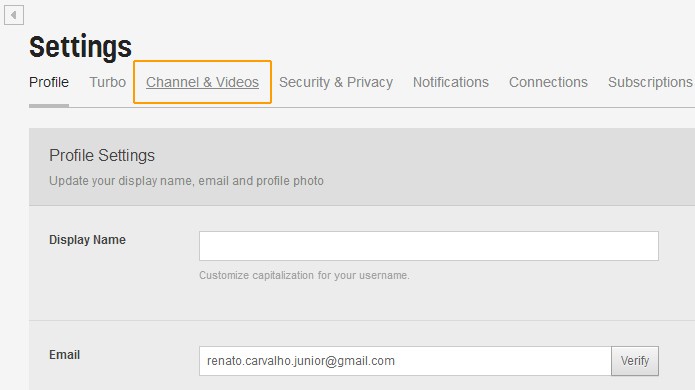This screenshot has width=695, height=390.
Task: Click 'Customize capitalization for your username.' hint
Action: (304, 275)
